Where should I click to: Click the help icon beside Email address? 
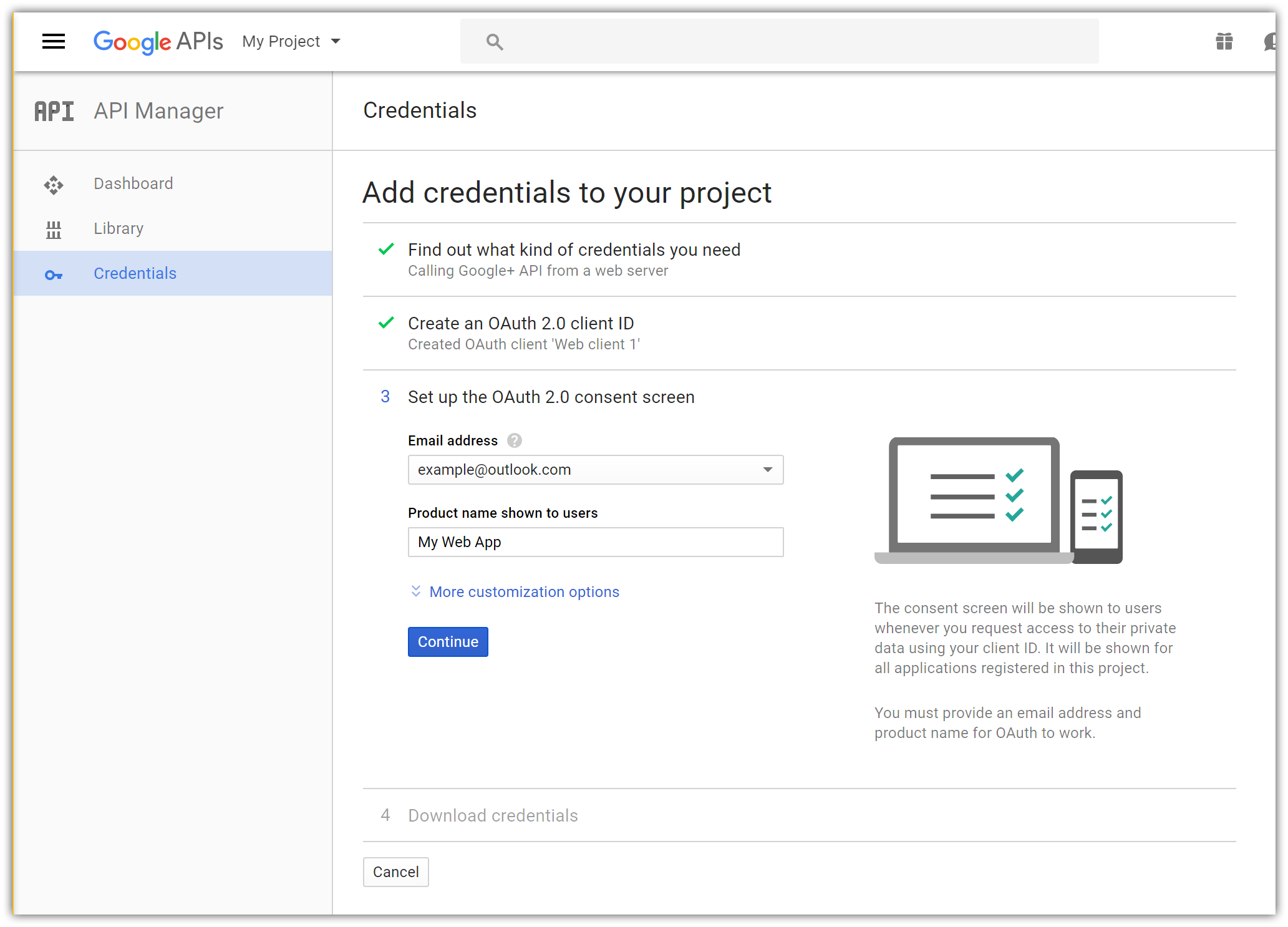point(515,441)
